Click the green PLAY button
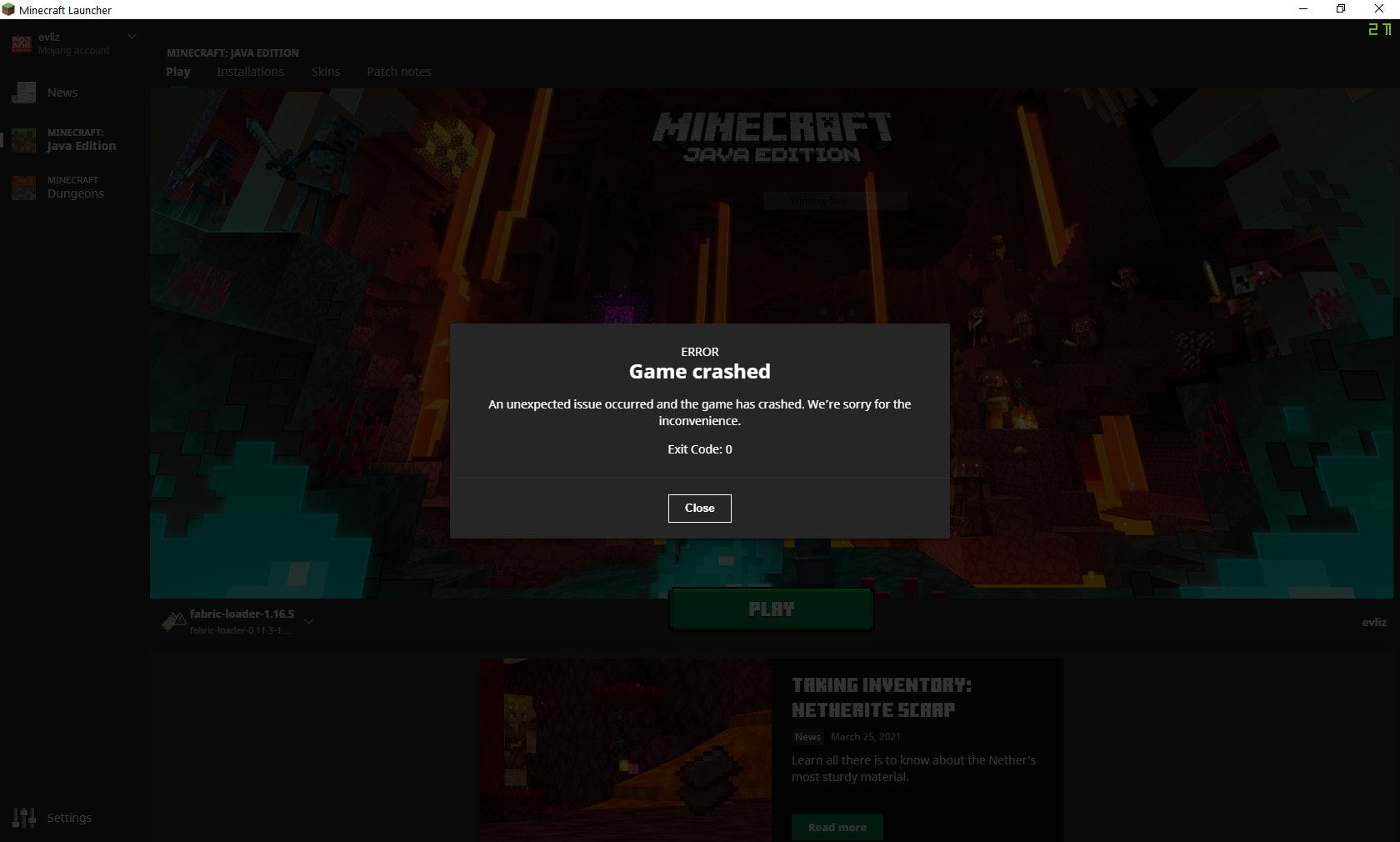The height and width of the screenshot is (842, 1400). coord(772,609)
